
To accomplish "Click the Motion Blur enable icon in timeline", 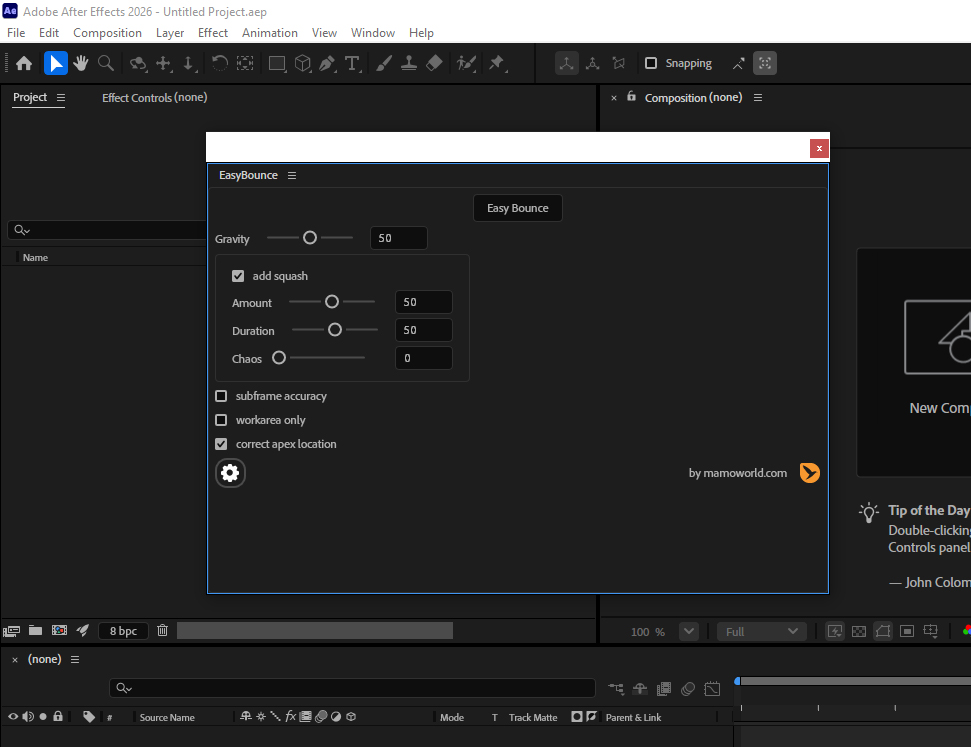I will [x=688, y=689].
